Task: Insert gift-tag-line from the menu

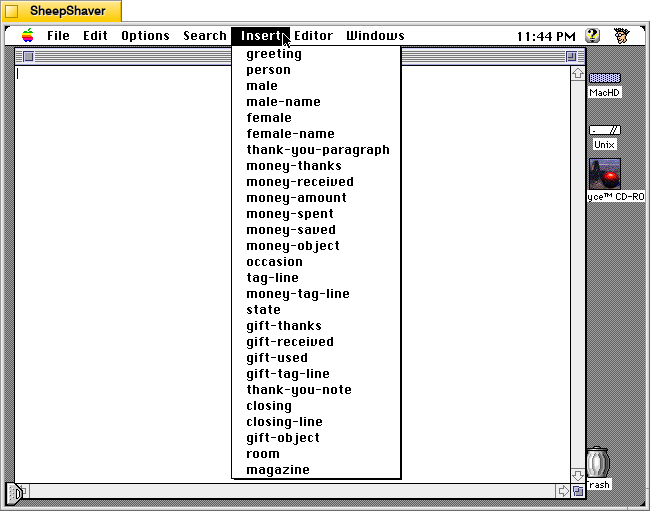Action: click(316, 374)
